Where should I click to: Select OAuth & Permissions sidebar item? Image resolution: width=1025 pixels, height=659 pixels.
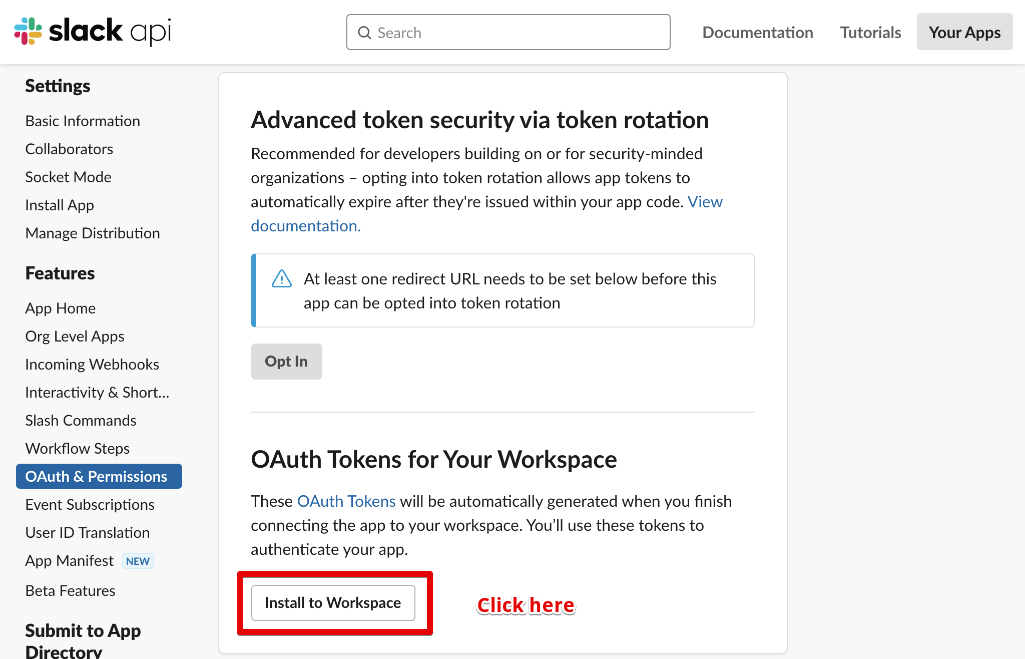99,477
